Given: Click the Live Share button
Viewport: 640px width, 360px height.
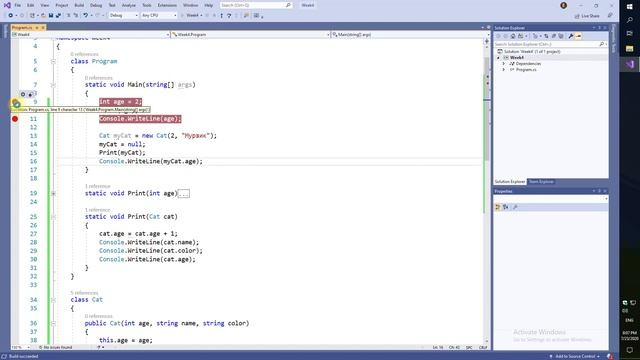Looking at the screenshot, I should 587,16.
